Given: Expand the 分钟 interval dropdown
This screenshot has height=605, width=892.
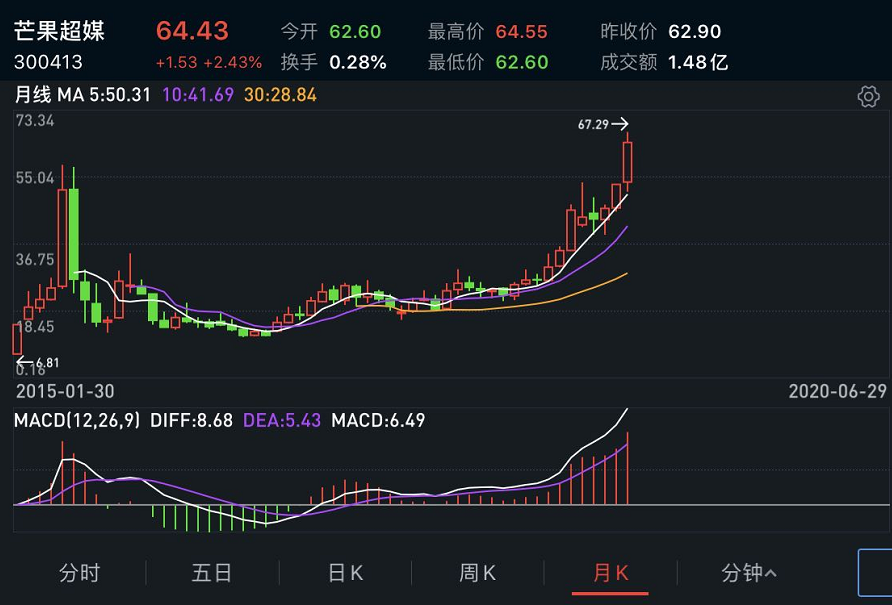Looking at the screenshot, I should [748, 573].
